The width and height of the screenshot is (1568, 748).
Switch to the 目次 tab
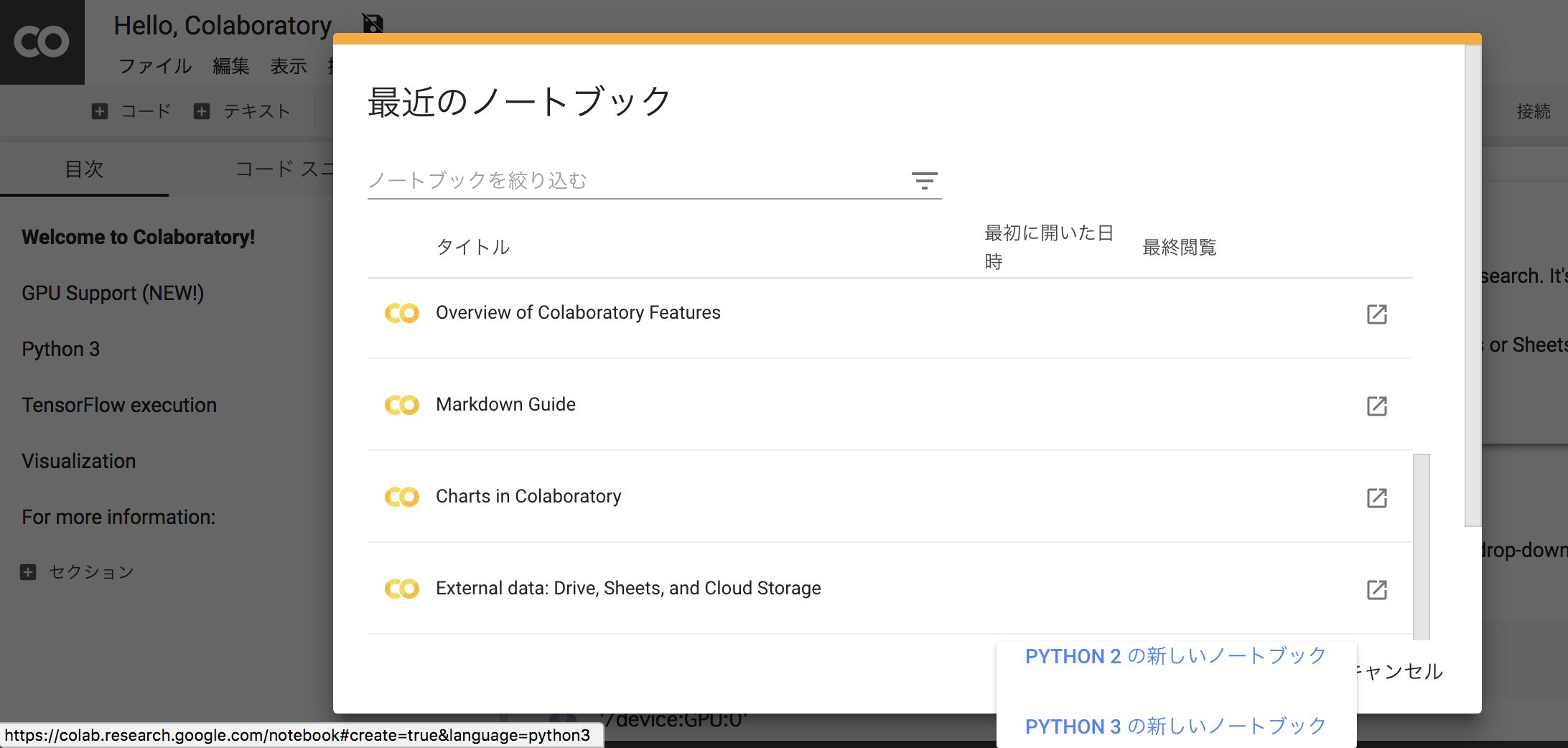tap(85, 169)
